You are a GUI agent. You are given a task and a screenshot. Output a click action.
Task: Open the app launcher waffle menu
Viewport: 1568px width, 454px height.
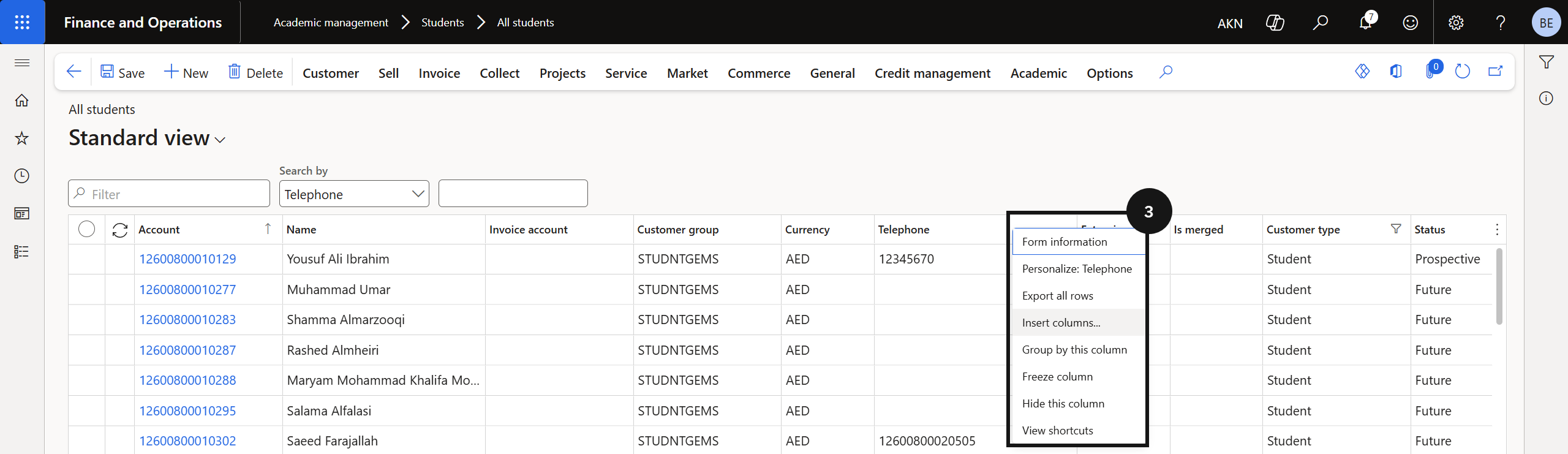(x=22, y=23)
